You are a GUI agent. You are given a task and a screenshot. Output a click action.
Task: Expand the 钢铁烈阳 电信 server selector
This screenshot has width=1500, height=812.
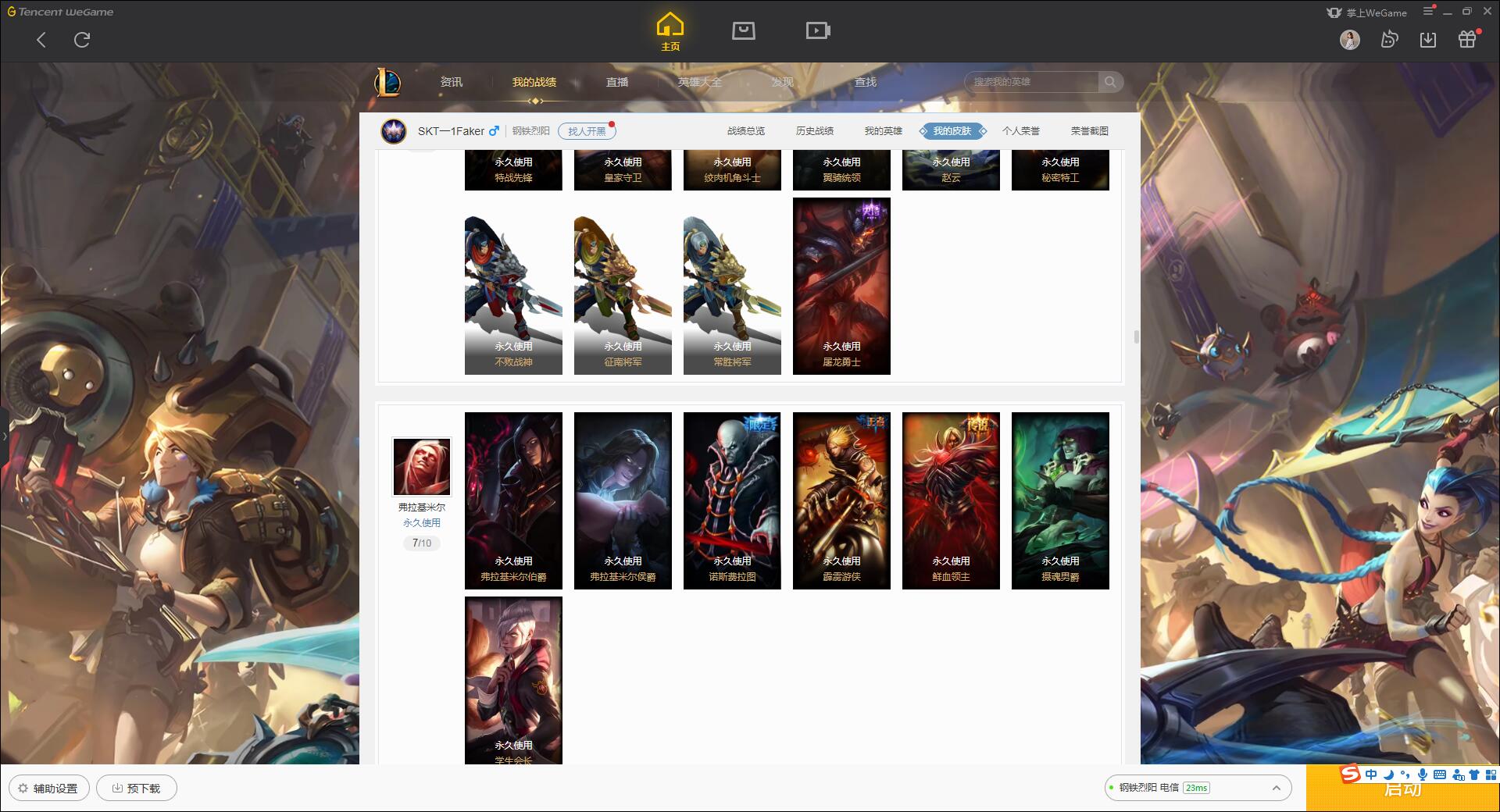pos(1197,788)
